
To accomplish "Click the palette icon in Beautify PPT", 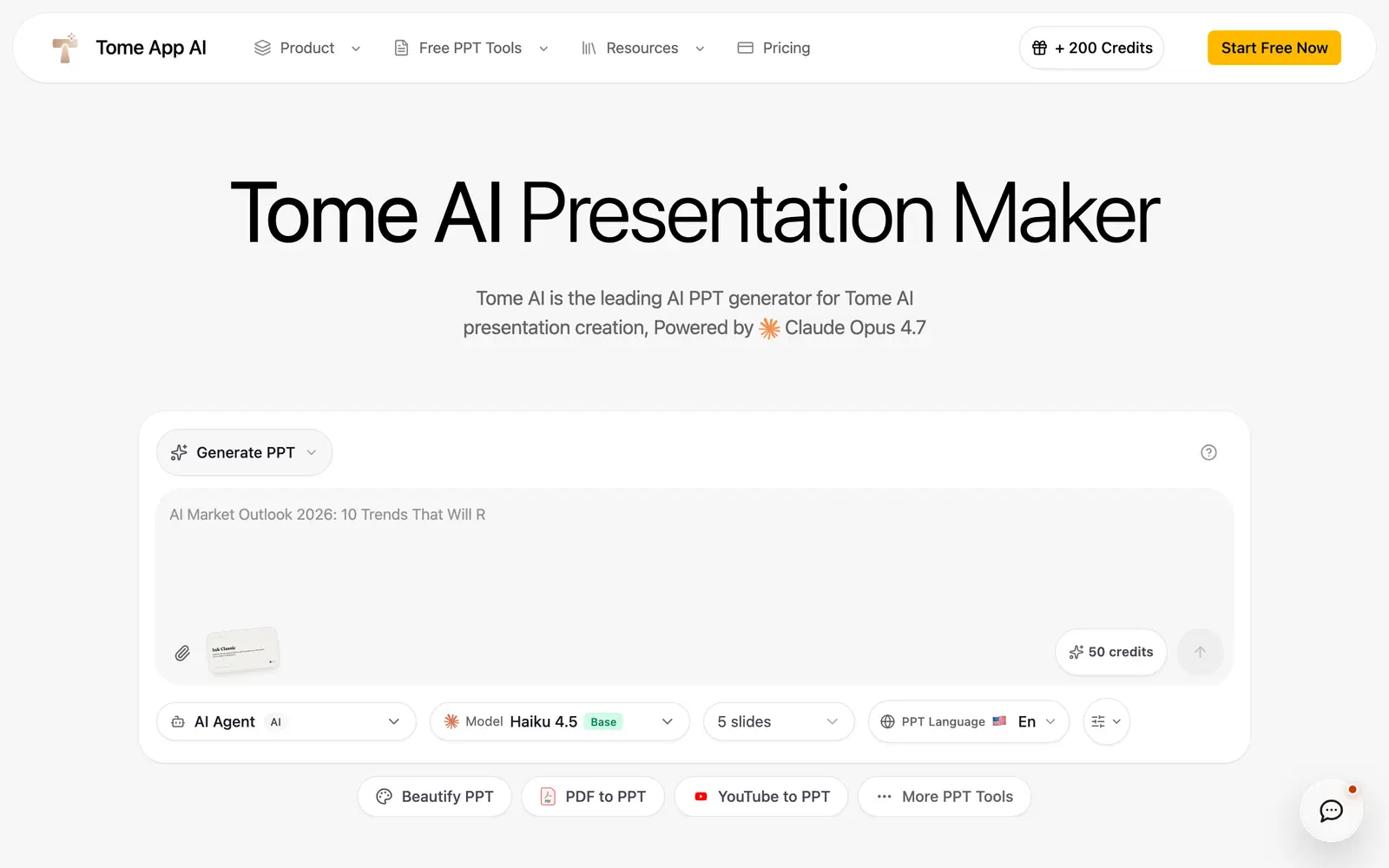I will 384,796.
